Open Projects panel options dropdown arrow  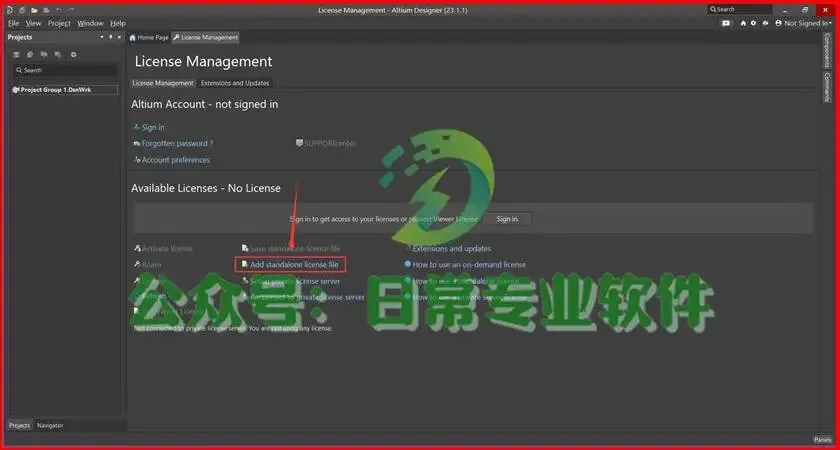pyautogui.click(x=102, y=38)
